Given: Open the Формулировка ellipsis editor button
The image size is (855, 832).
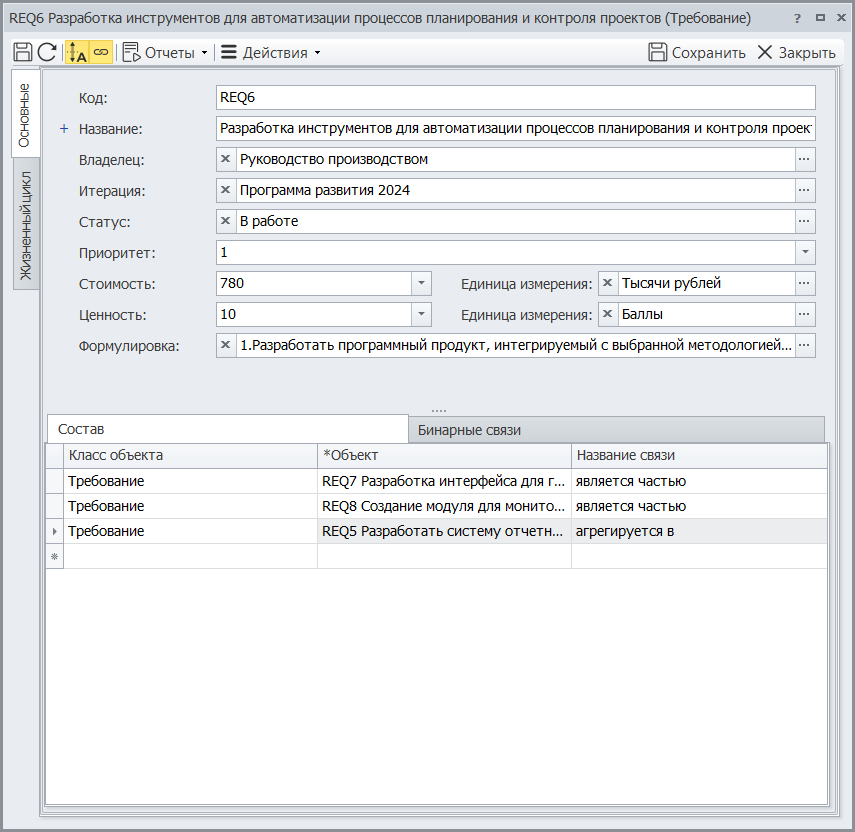Looking at the screenshot, I should coord(805,345).
